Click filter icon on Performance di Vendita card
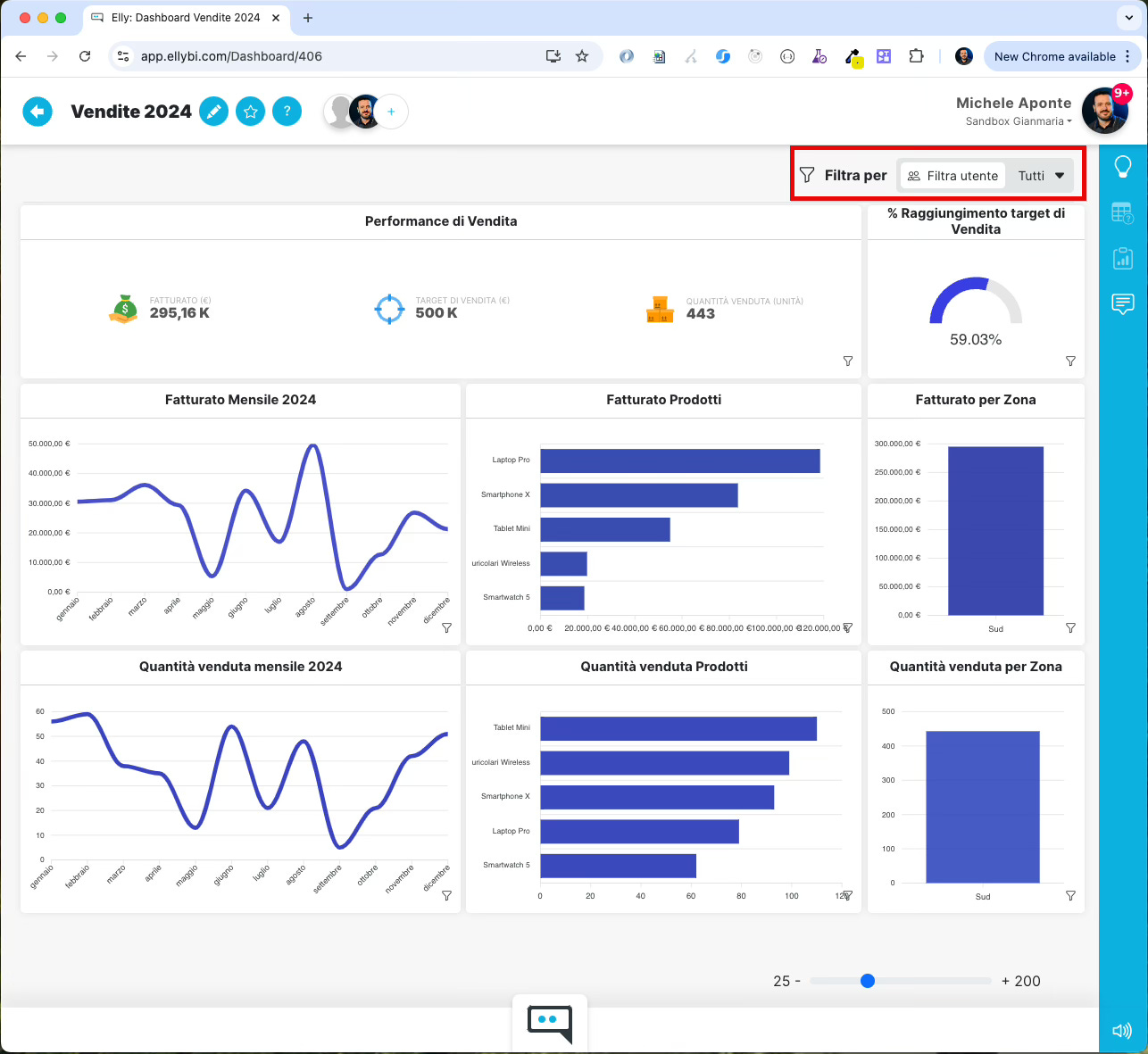This screenshot has width=1148, height=1054. point(848,361)
